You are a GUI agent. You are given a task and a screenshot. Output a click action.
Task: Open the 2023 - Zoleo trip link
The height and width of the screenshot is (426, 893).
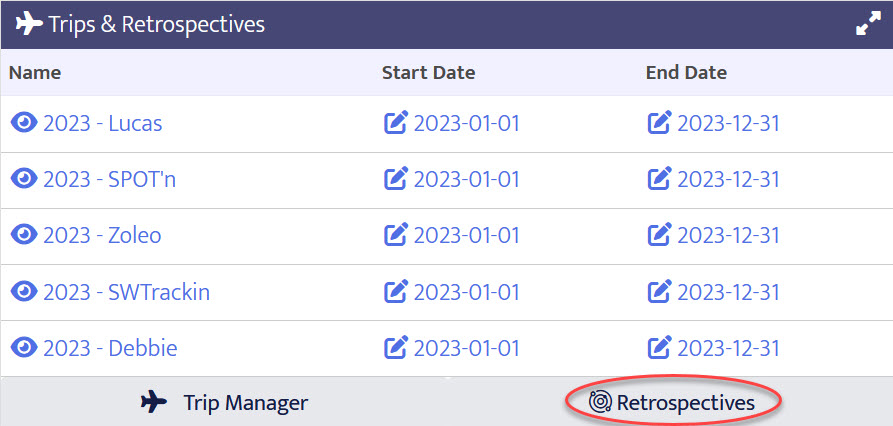point(102,235)
